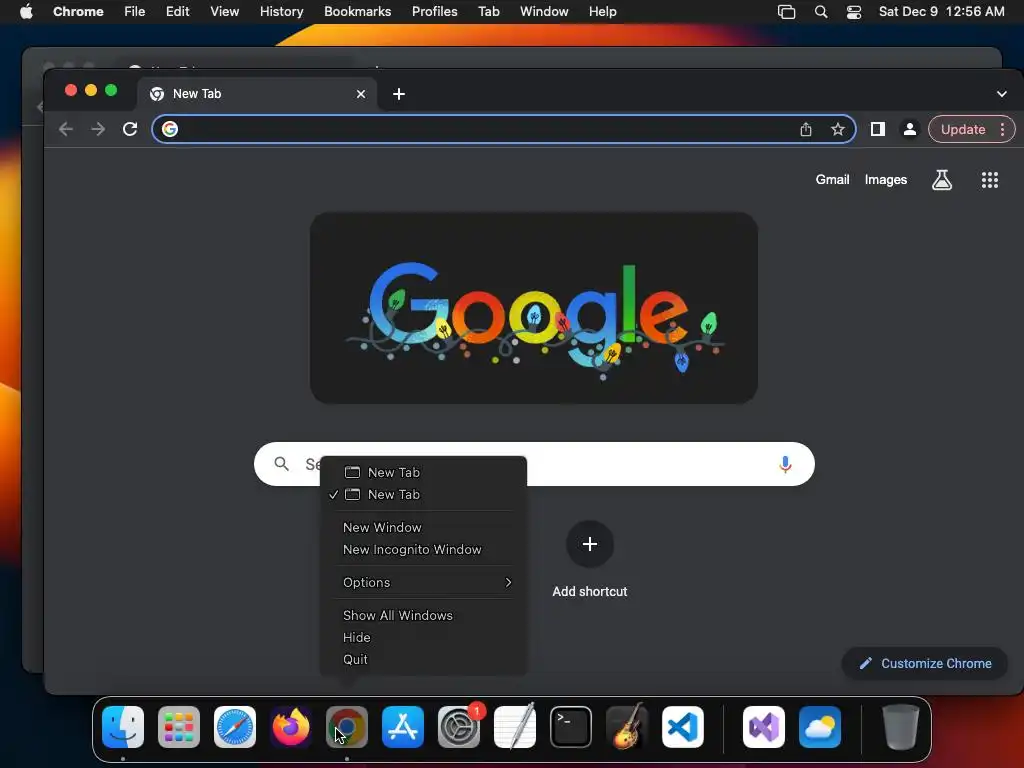Viewport: 1024px width, 768px height.
Task: Open the side panel icon
Action: pos(878,129)
